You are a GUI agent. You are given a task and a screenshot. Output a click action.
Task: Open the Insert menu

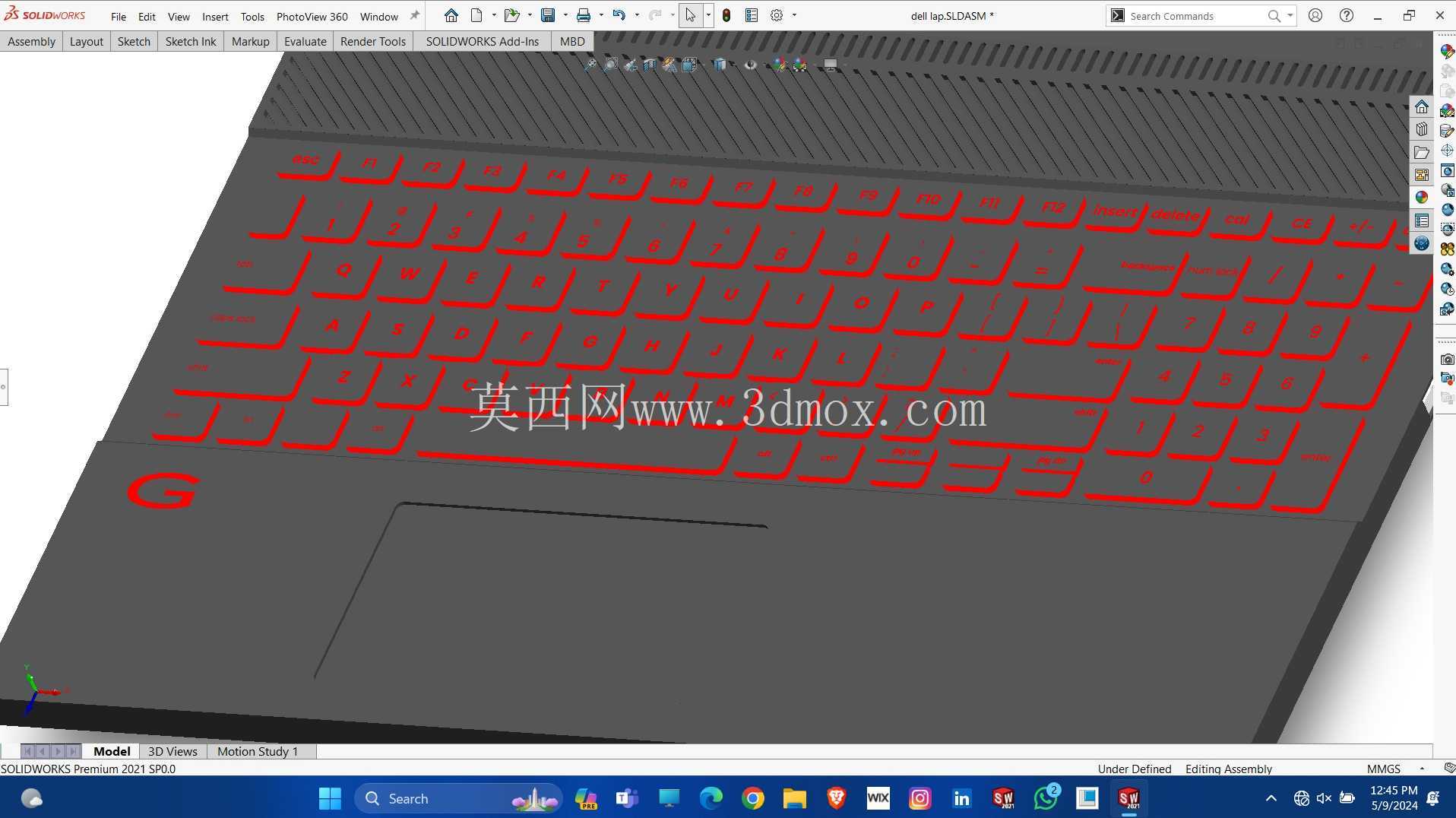click(x=215, y=16)
